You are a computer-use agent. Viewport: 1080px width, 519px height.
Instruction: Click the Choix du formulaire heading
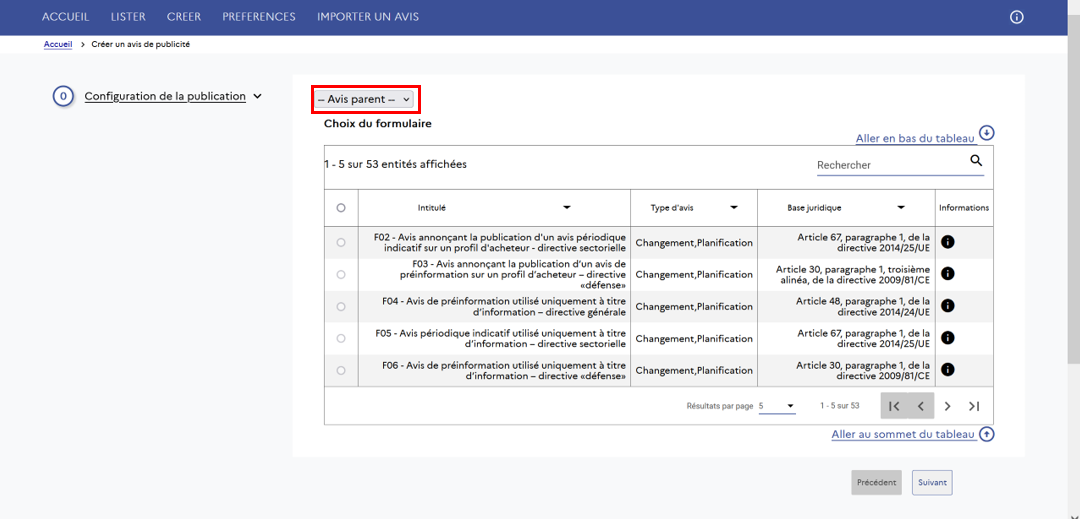(377, 124)
